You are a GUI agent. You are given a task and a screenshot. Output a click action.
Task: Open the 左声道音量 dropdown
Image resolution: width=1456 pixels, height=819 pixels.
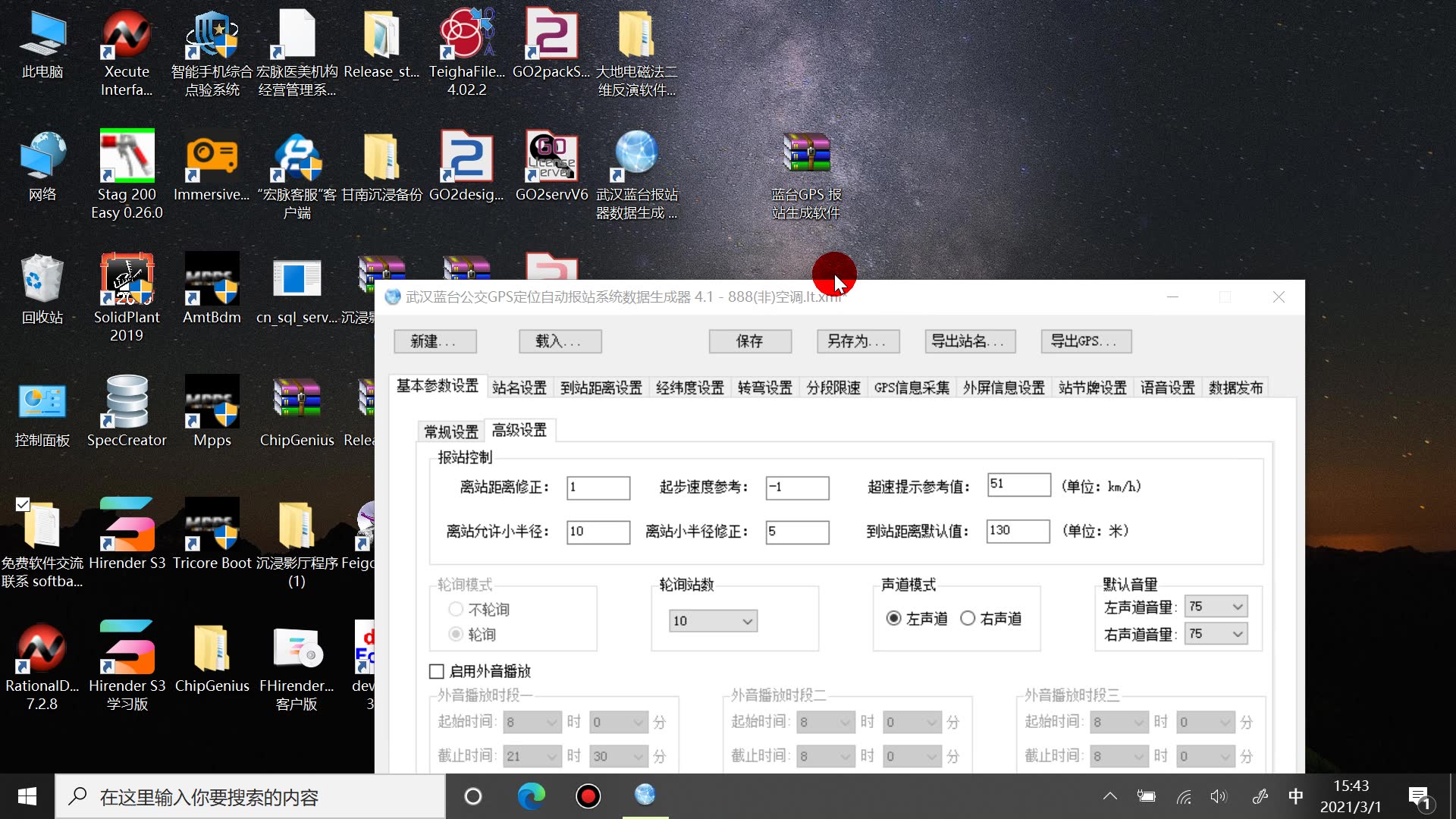1216,607
